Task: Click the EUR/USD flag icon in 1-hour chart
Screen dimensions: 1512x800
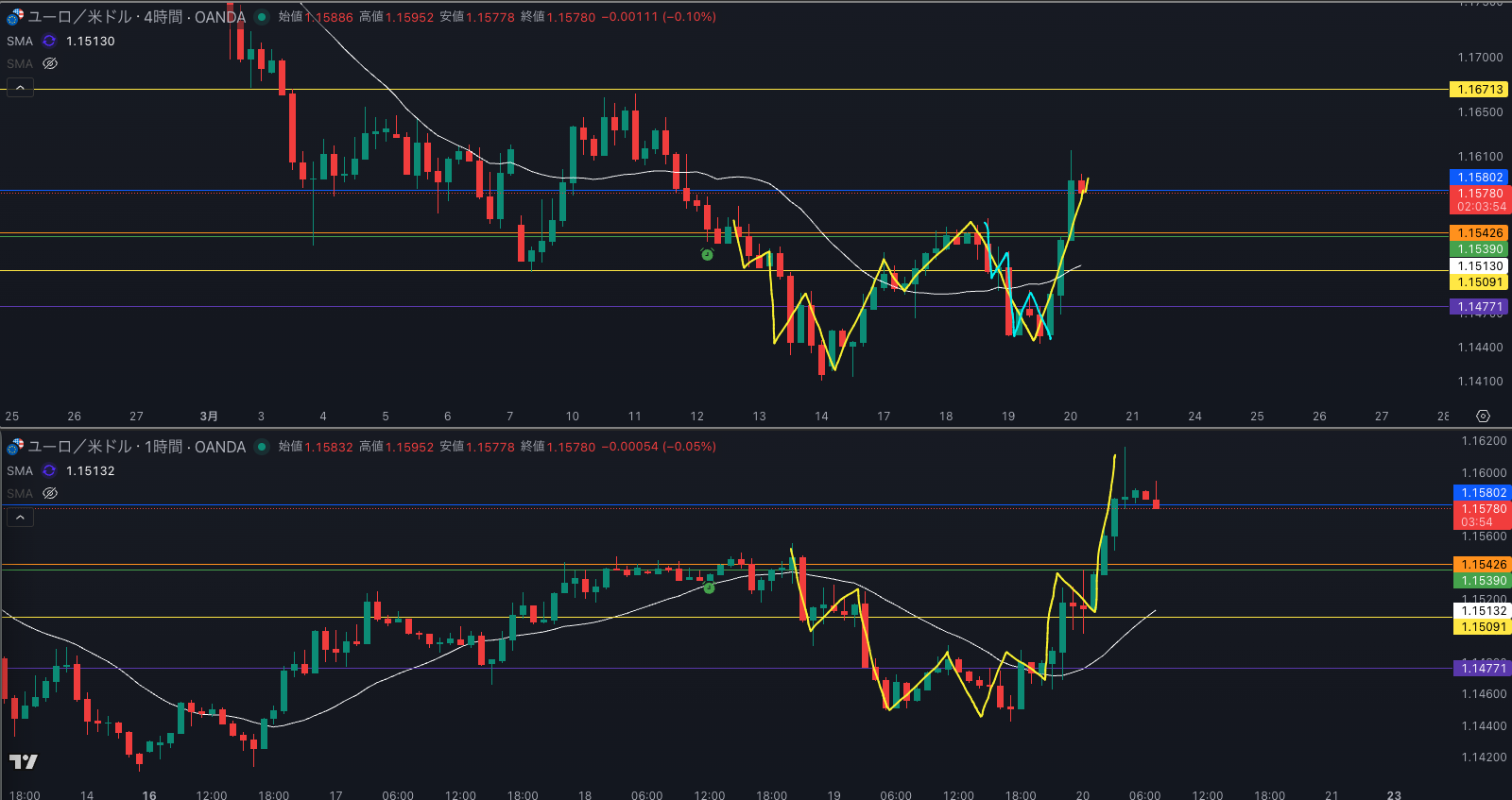Action: pos(15,447)
